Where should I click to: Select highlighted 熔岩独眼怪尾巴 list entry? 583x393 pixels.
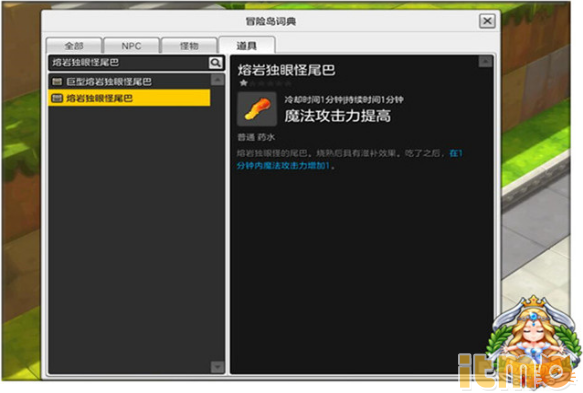(129, 98)
